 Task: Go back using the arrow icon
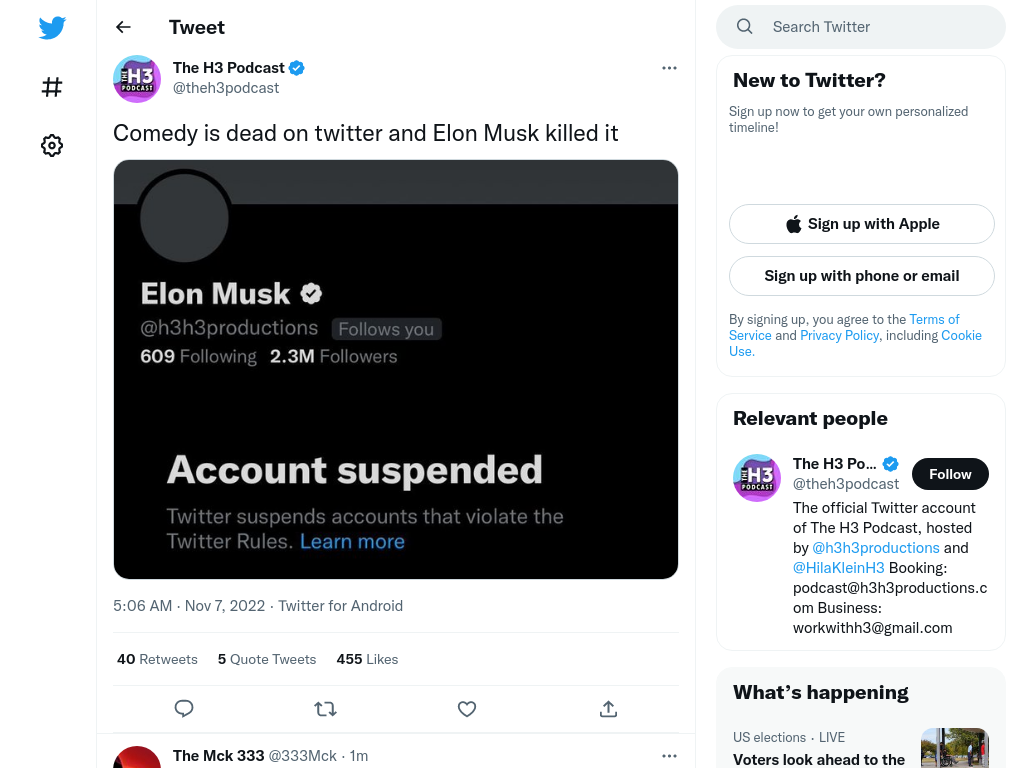pyautogui.click(x=123, y=27)
